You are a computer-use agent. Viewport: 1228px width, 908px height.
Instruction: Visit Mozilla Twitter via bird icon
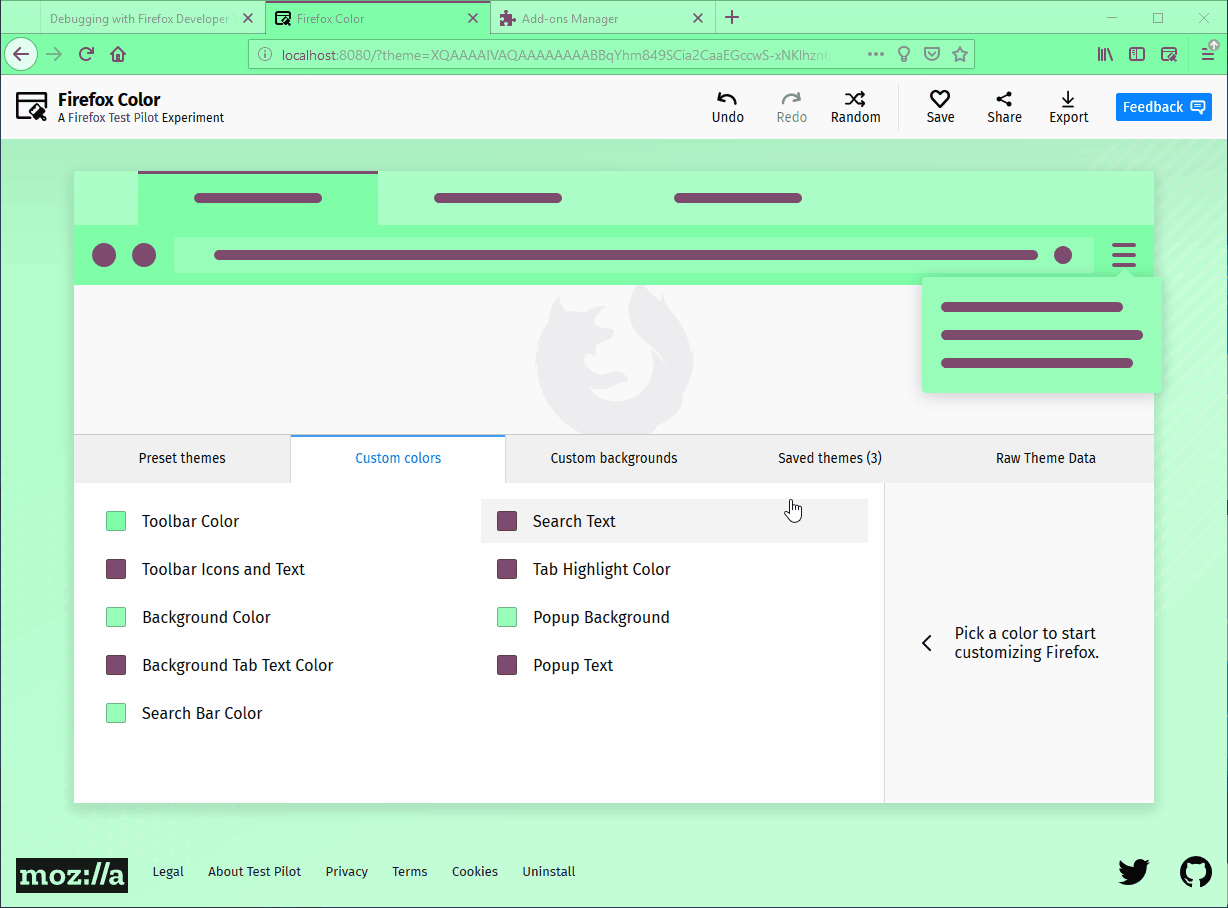click(1133, 872)
